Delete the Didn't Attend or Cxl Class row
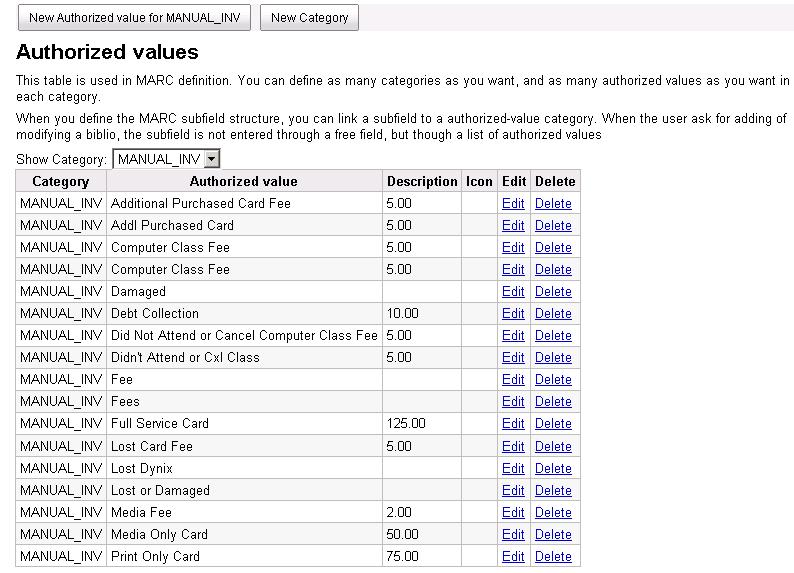794x573 pixels. 553,357
